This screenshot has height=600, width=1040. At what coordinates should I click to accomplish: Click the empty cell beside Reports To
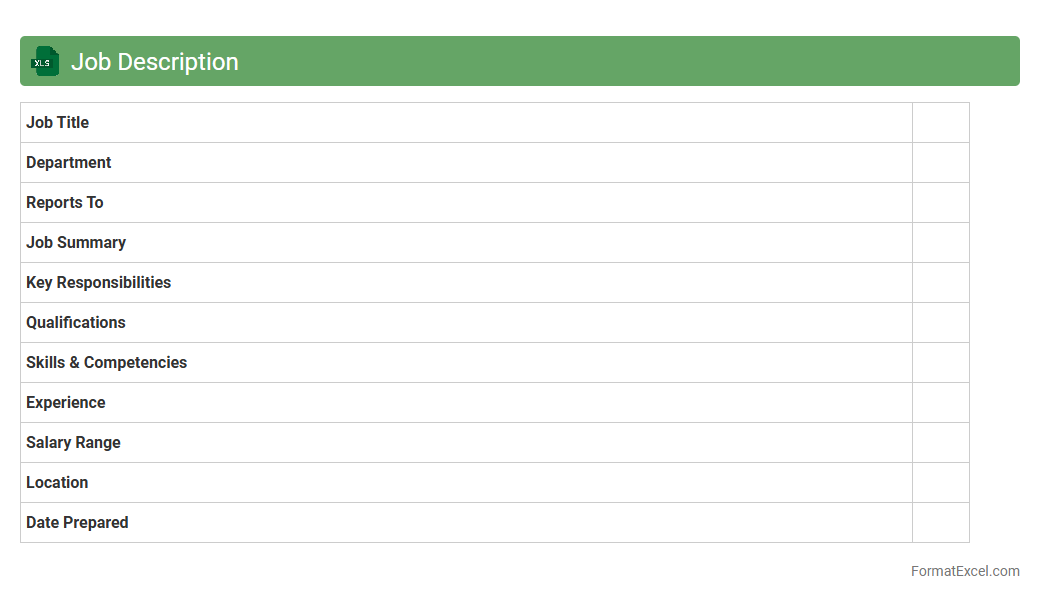pyautogui.click(x=940, y=202)
